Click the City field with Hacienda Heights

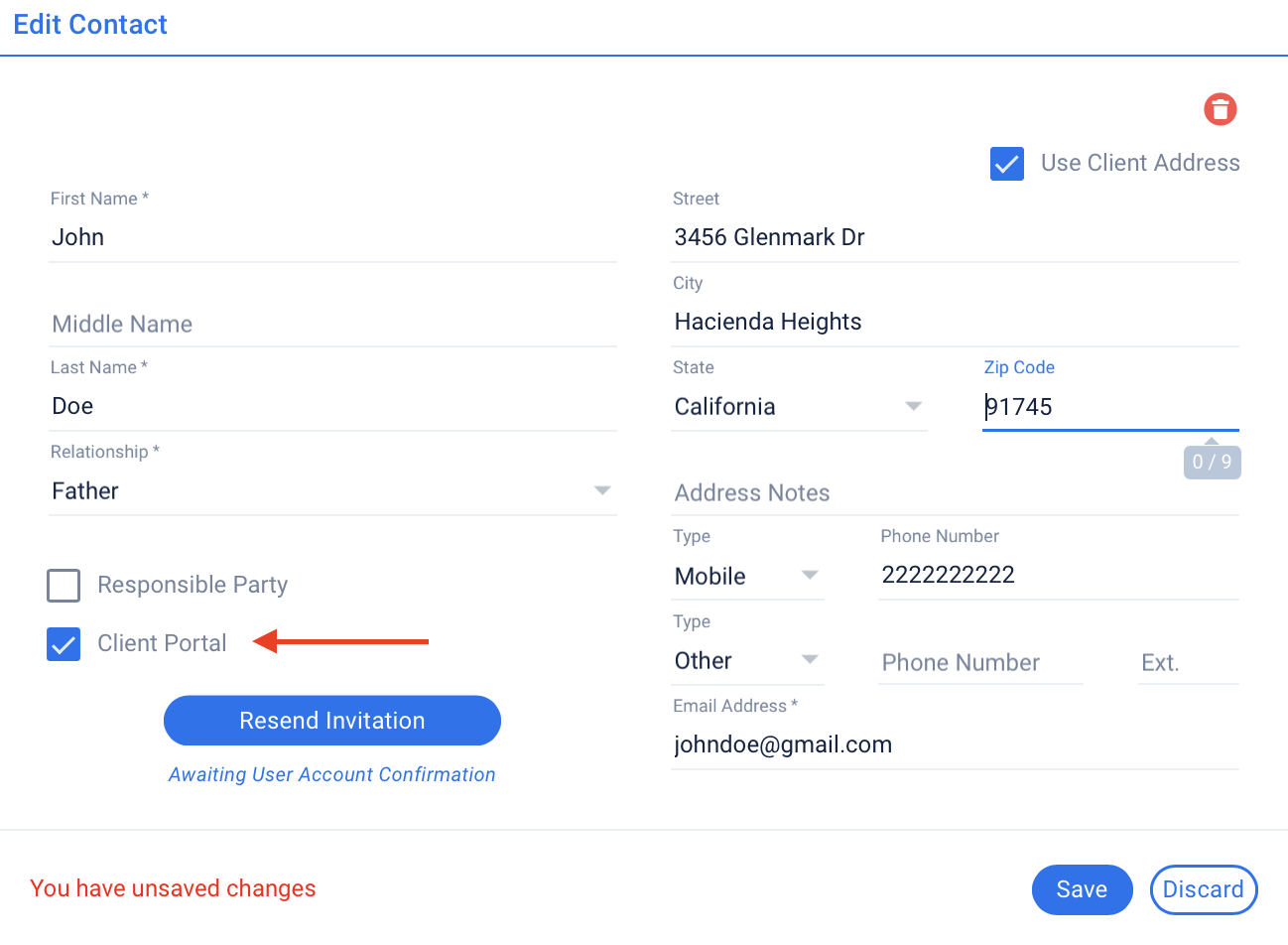(x=955, y=323)
